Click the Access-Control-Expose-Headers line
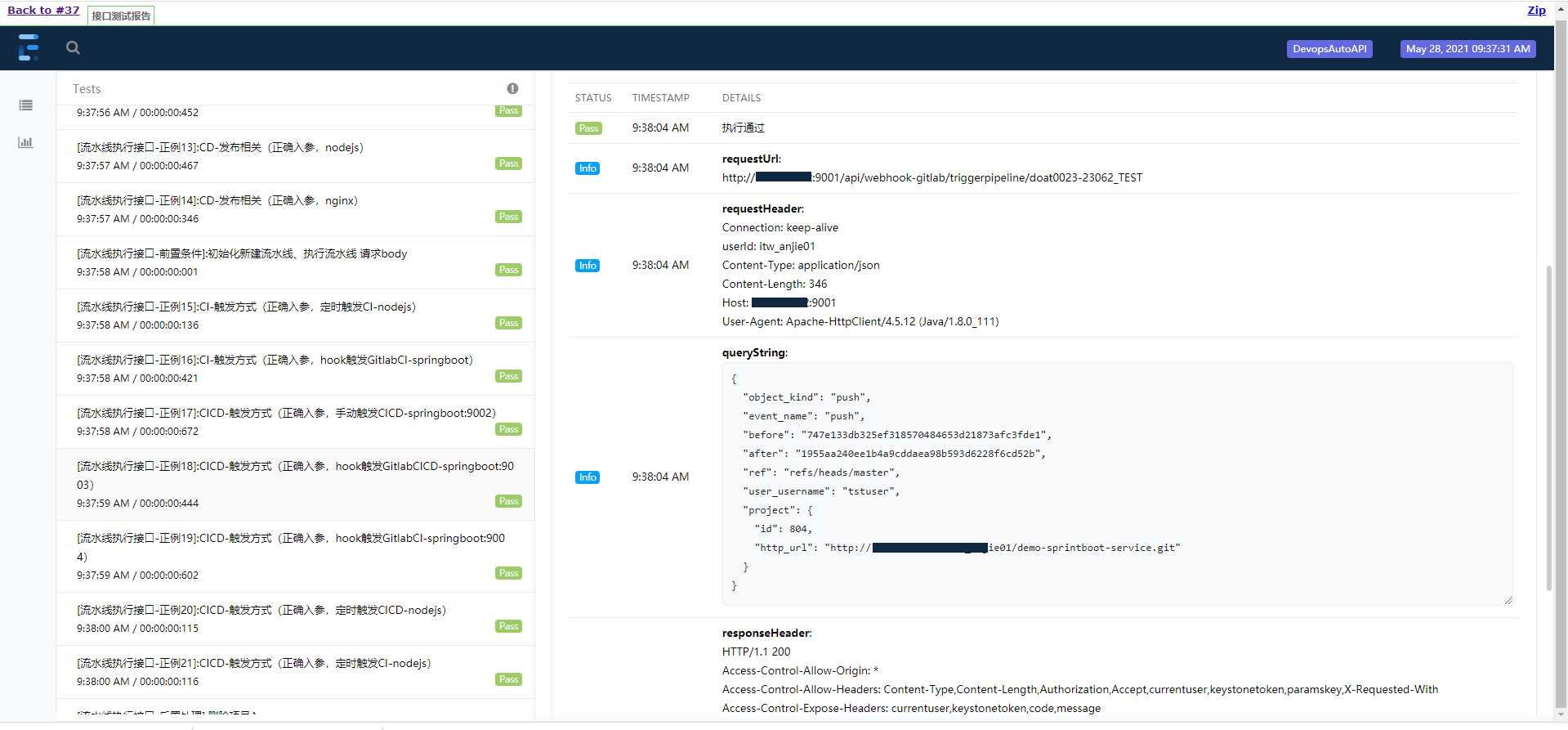 [911, 708]
